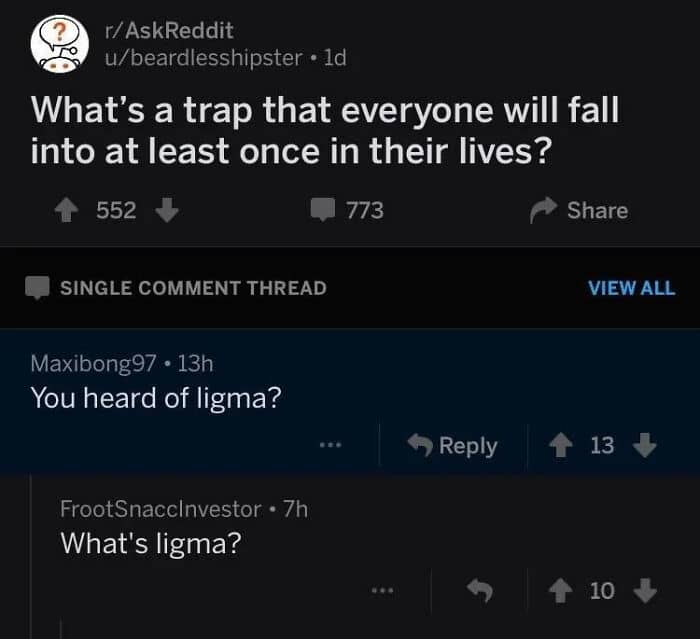Click the AskReddit subreddit avatar icon

(x=57, y=45)
